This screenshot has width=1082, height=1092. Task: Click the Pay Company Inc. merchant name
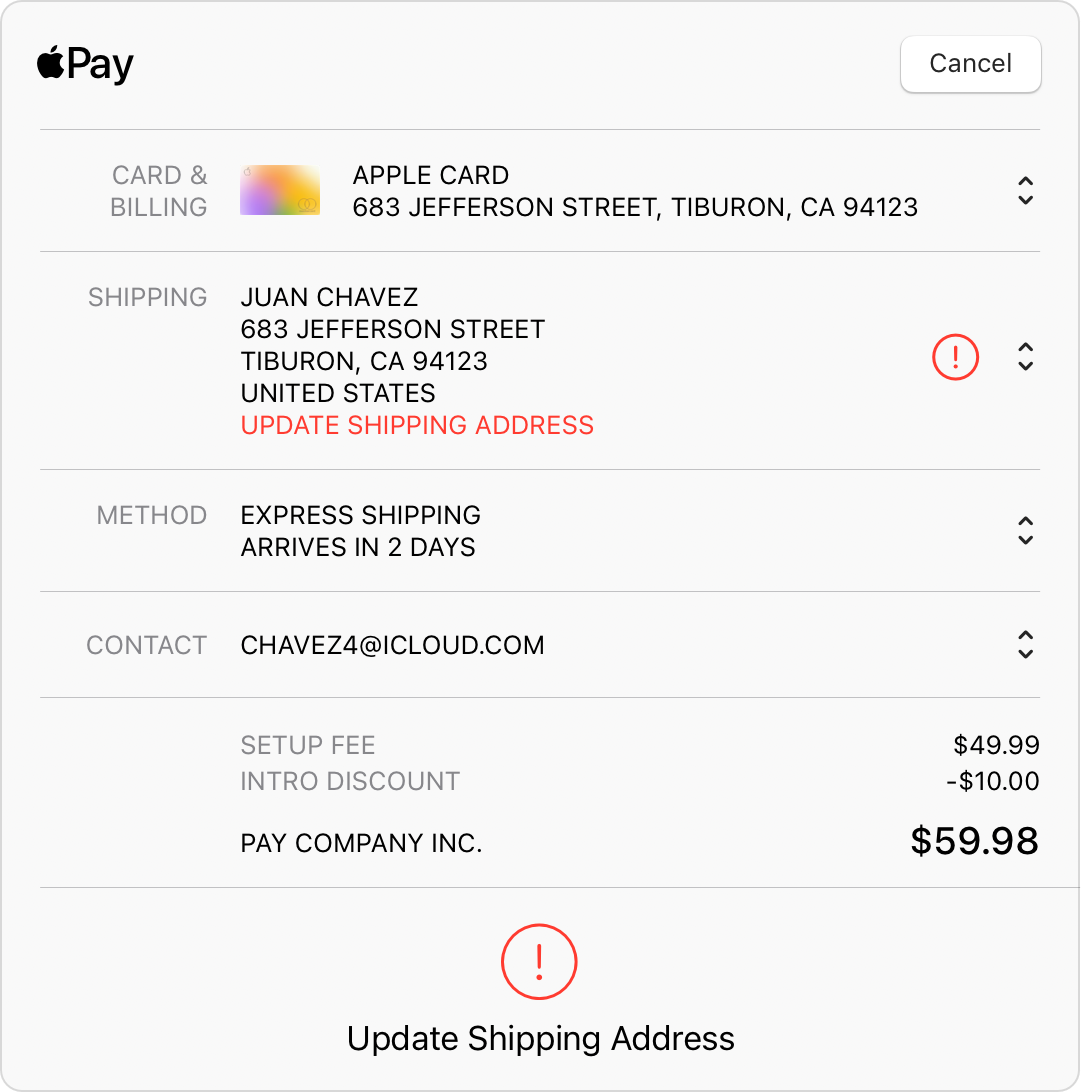click(361, 843)
